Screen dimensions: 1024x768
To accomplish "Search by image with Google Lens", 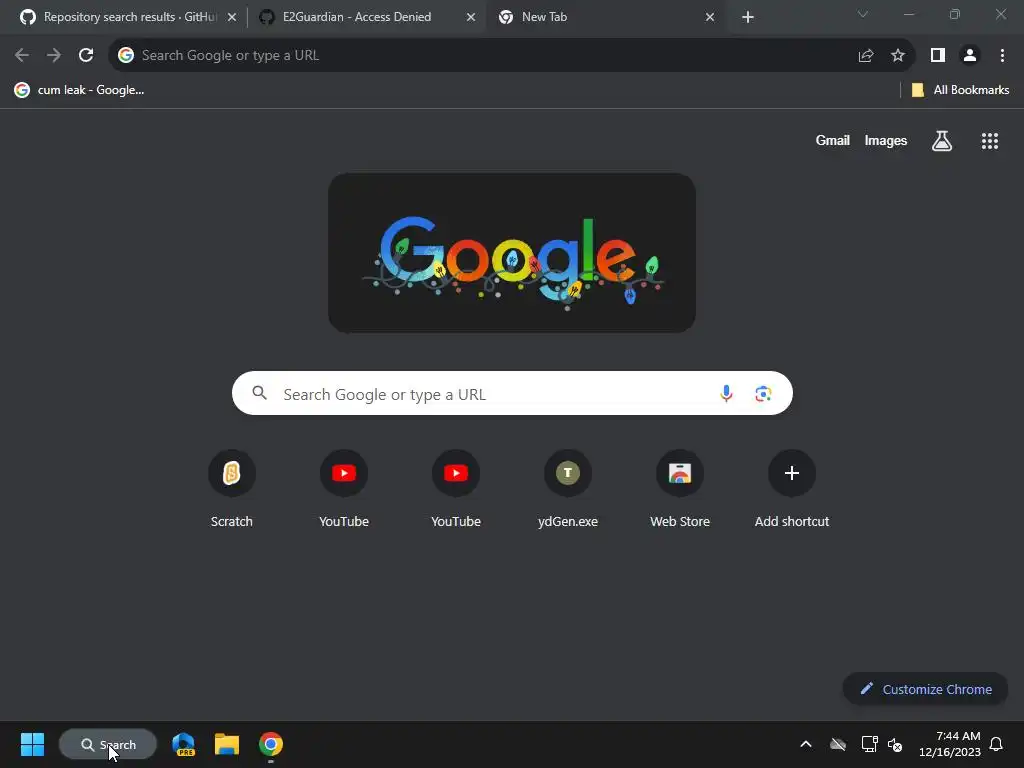I will click(763, 393).
